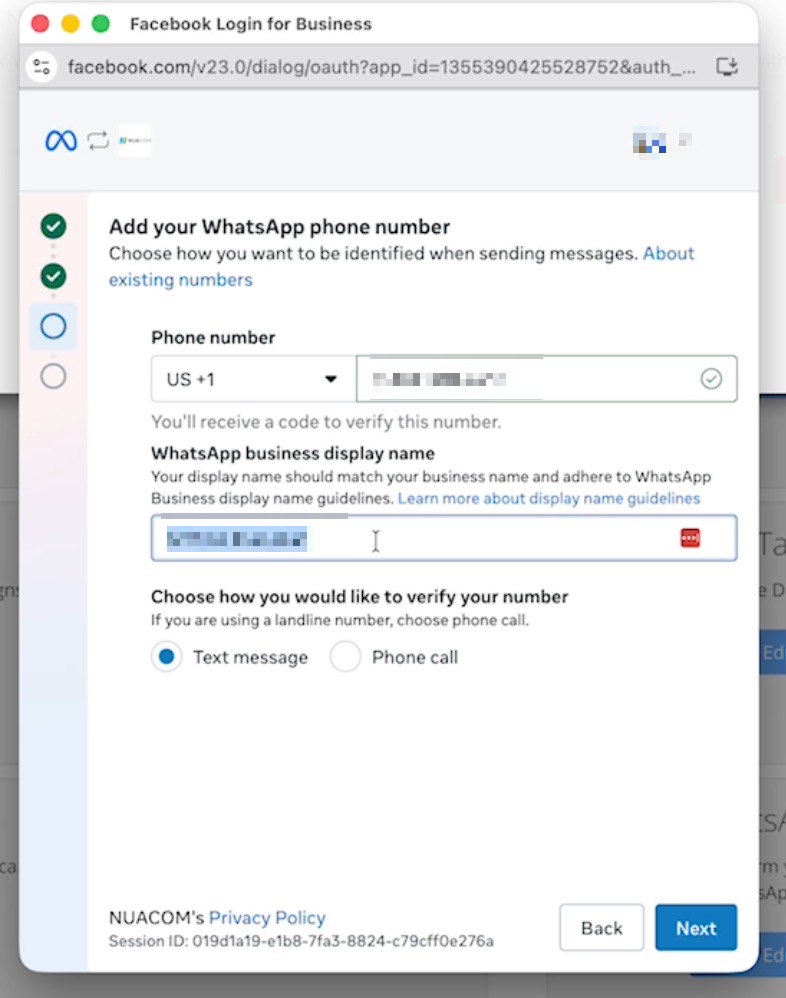This screenshot has height=998, width=786.
Task: Click into the phone number field
Action: (547, 379)
